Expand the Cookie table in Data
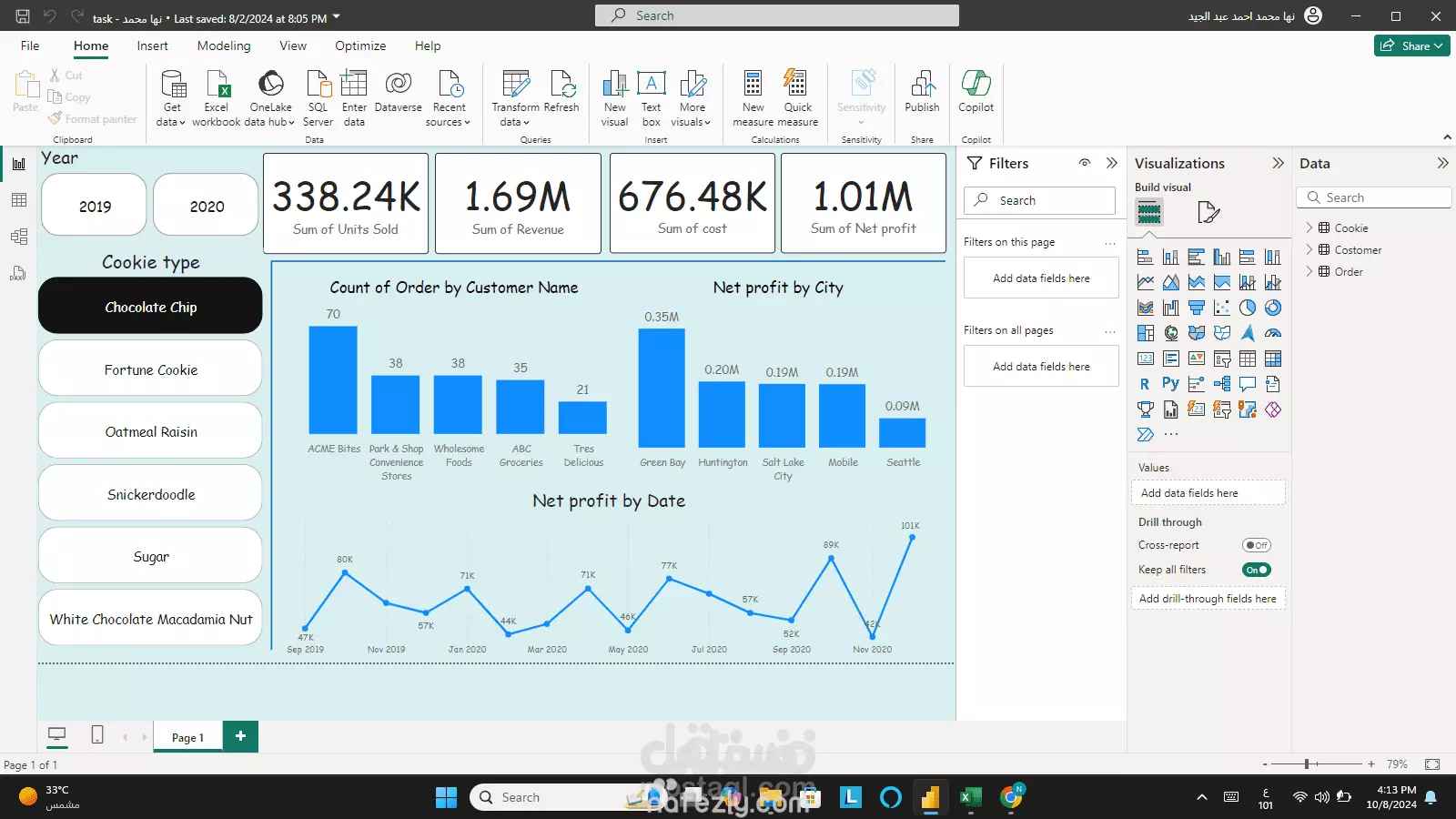This screenshot has height=819, width=1456. pyautogui.click(x=1309, y=227)
